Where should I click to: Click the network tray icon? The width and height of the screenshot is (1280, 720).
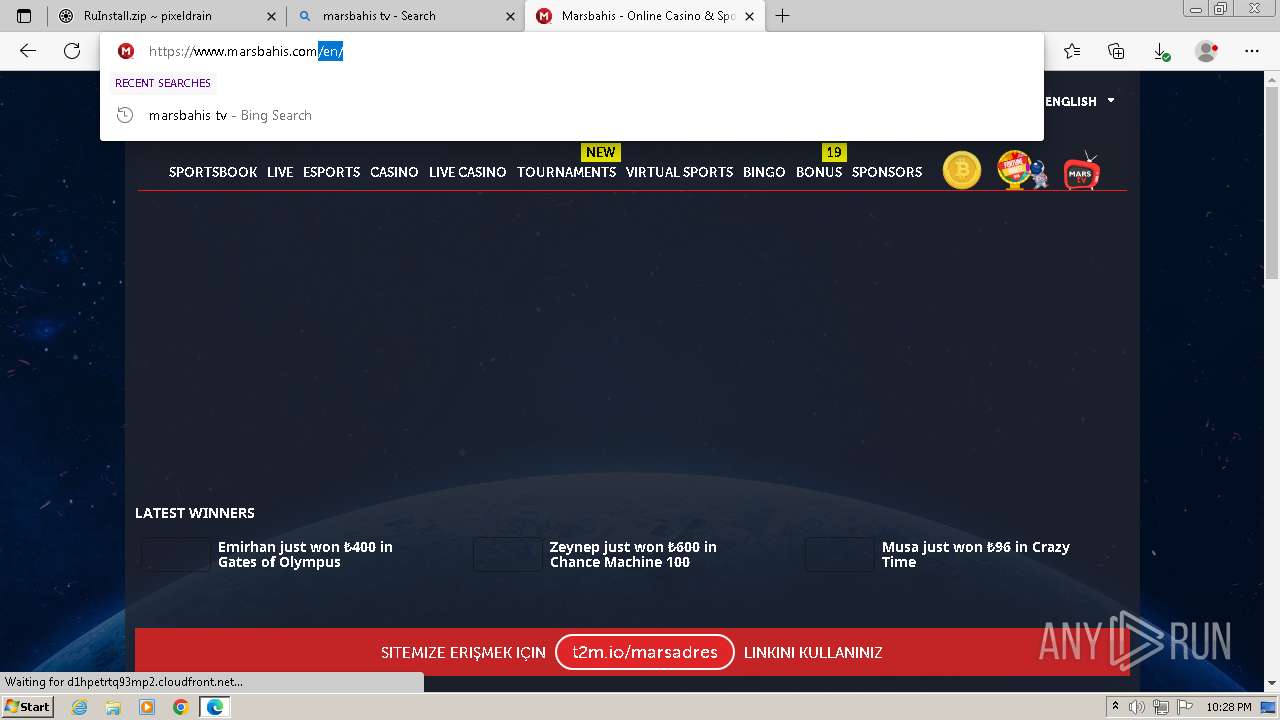tap(1160, 707)
